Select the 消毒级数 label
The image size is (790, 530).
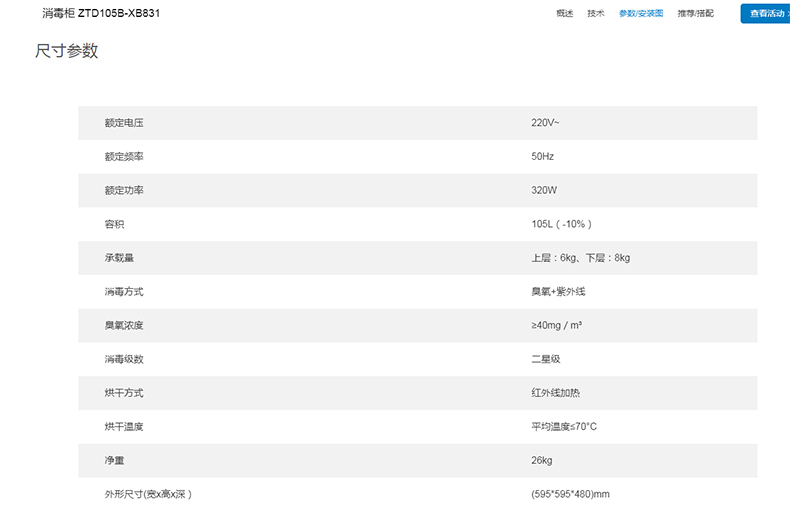click(124, 359)
